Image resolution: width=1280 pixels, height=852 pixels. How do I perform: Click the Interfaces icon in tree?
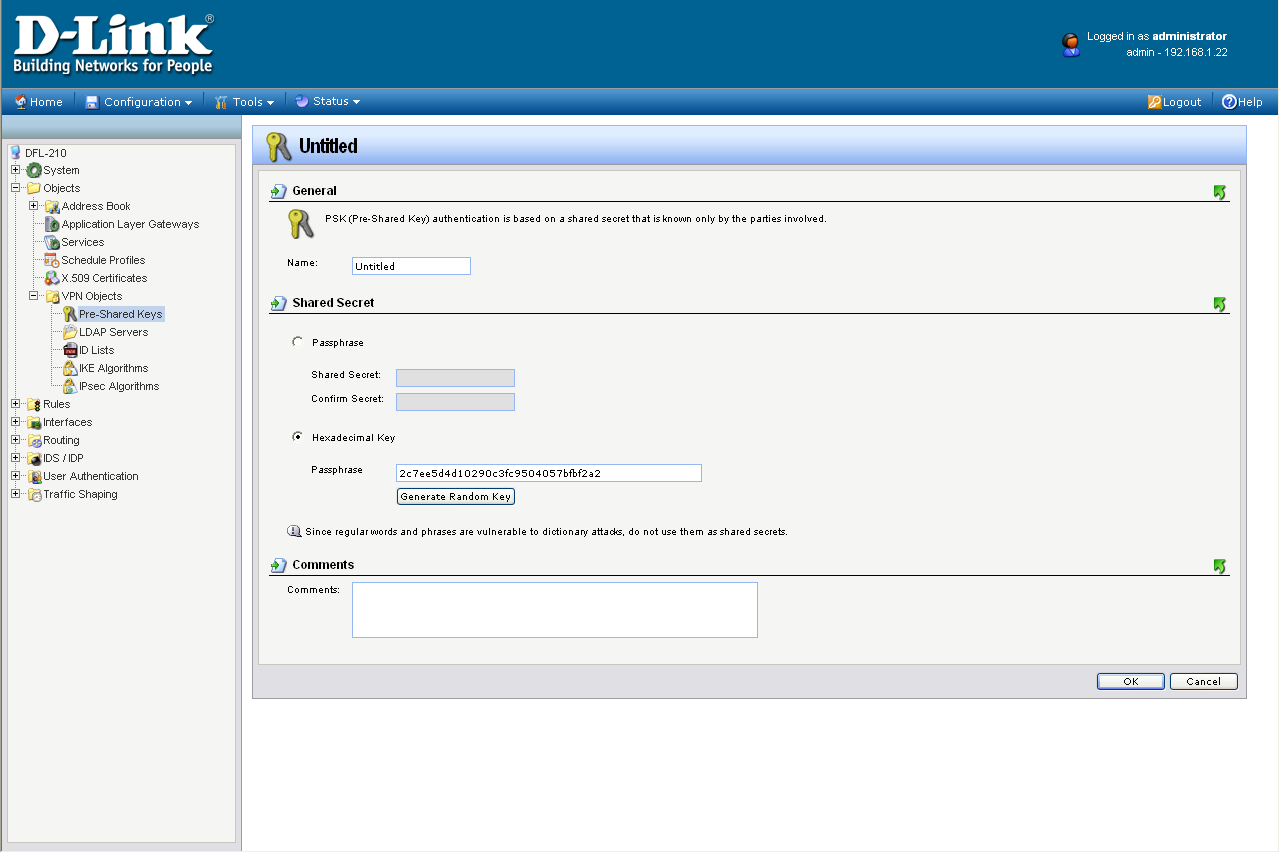34,422
